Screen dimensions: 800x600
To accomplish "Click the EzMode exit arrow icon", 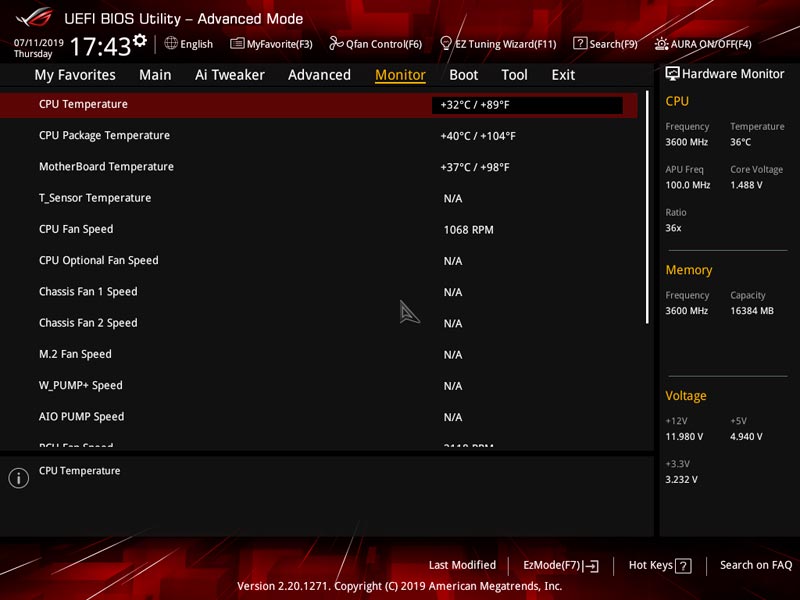I will tap(591, 566).
